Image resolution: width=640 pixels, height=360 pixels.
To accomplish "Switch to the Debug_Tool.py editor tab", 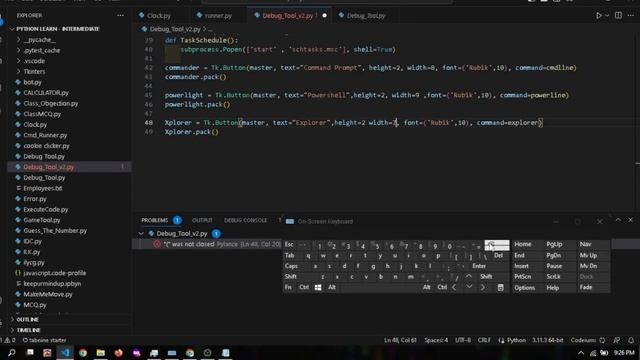I will 366,16.
